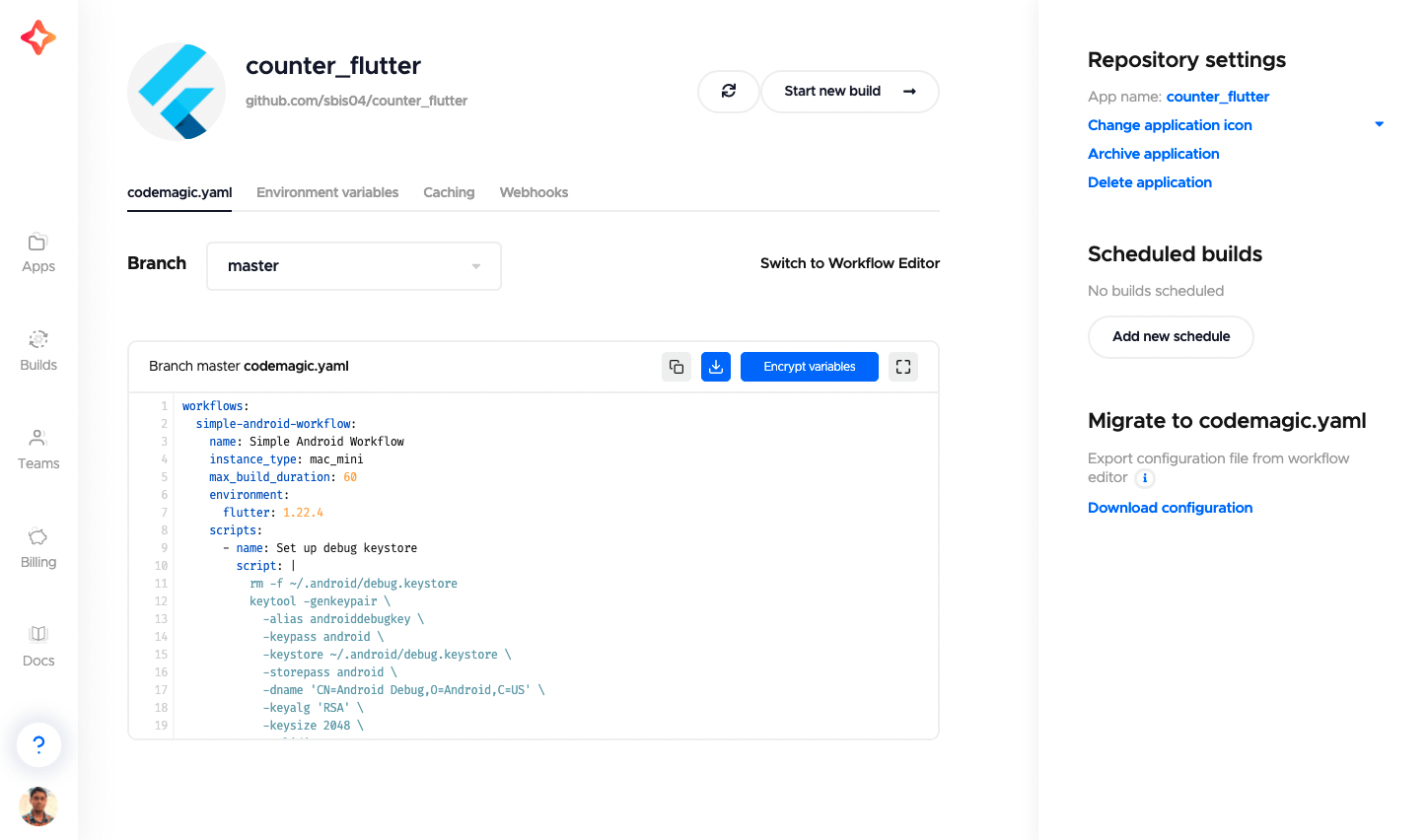Click the 'scripts:' line
This screenshot has width=1428, height=840.
tap(236, 530)
